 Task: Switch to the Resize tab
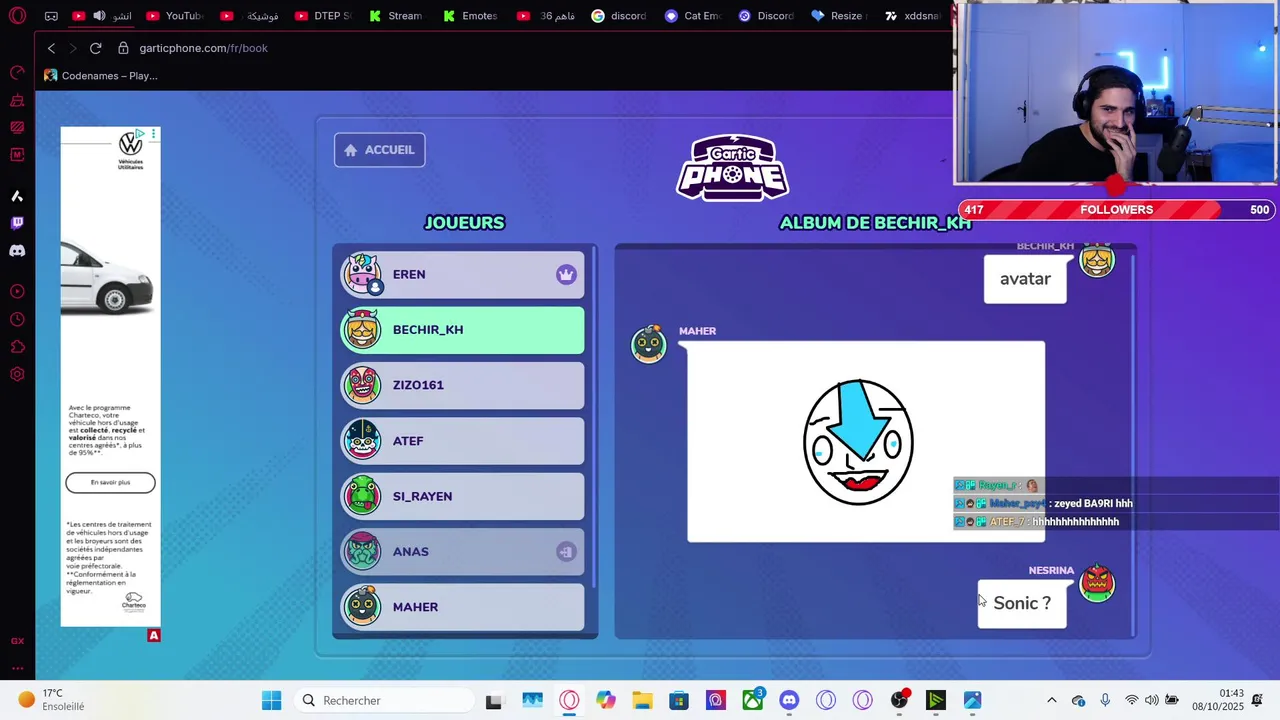click(x=841, y=16)
